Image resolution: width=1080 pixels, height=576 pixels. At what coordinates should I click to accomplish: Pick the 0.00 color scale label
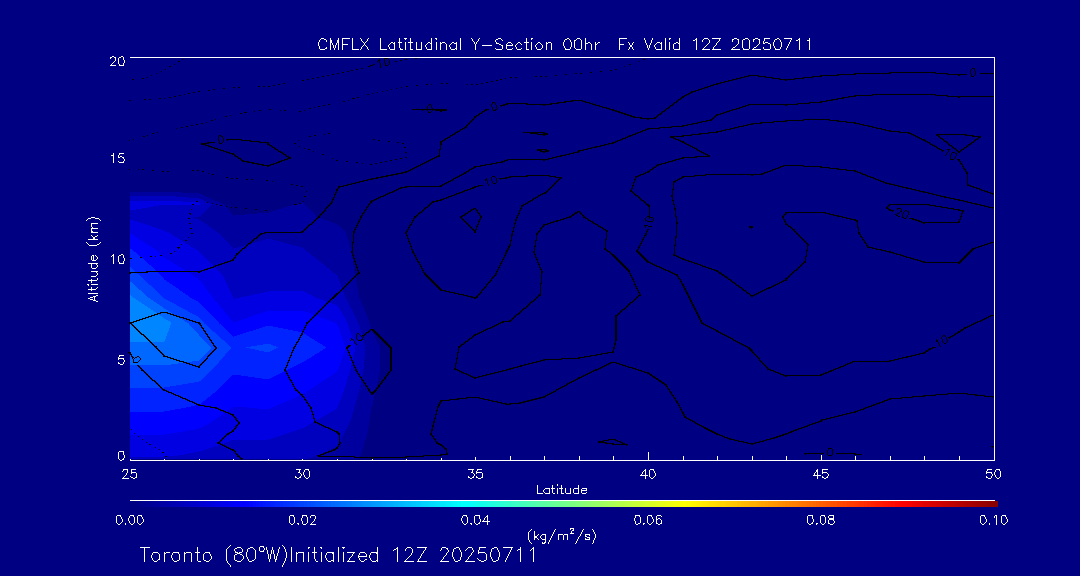tap(129, 520)
